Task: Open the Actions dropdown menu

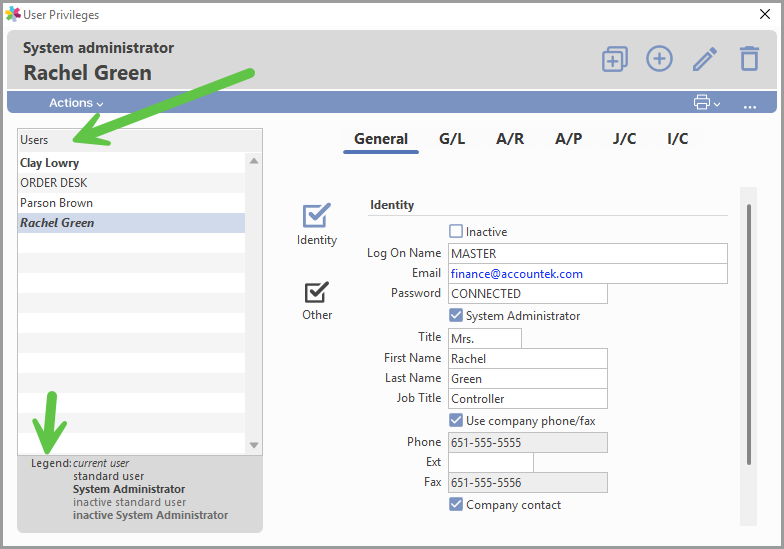Action: 76,102
